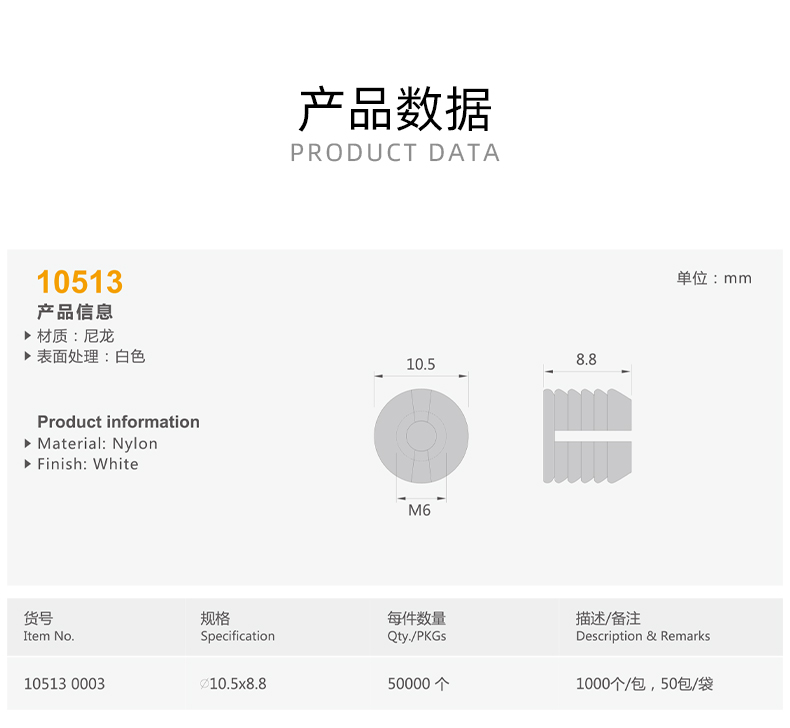Click the triangle bullet before Finish: White

pos(28,464)
